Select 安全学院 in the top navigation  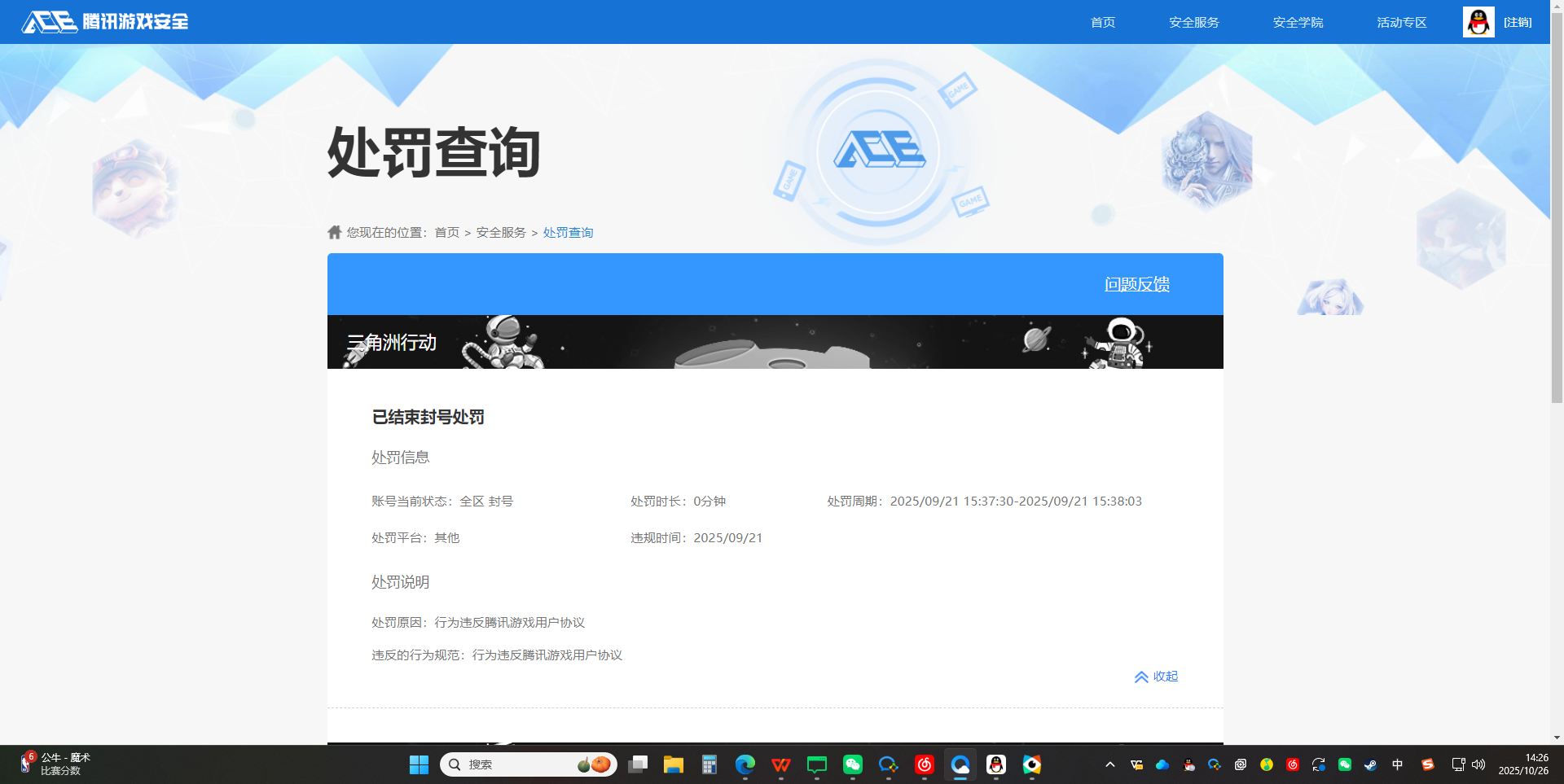pyautogui.click(x=1297, y=22)
